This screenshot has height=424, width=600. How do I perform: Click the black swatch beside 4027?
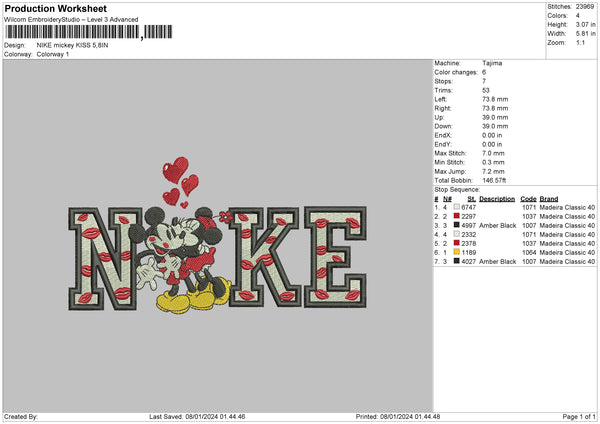coord(457,261)
